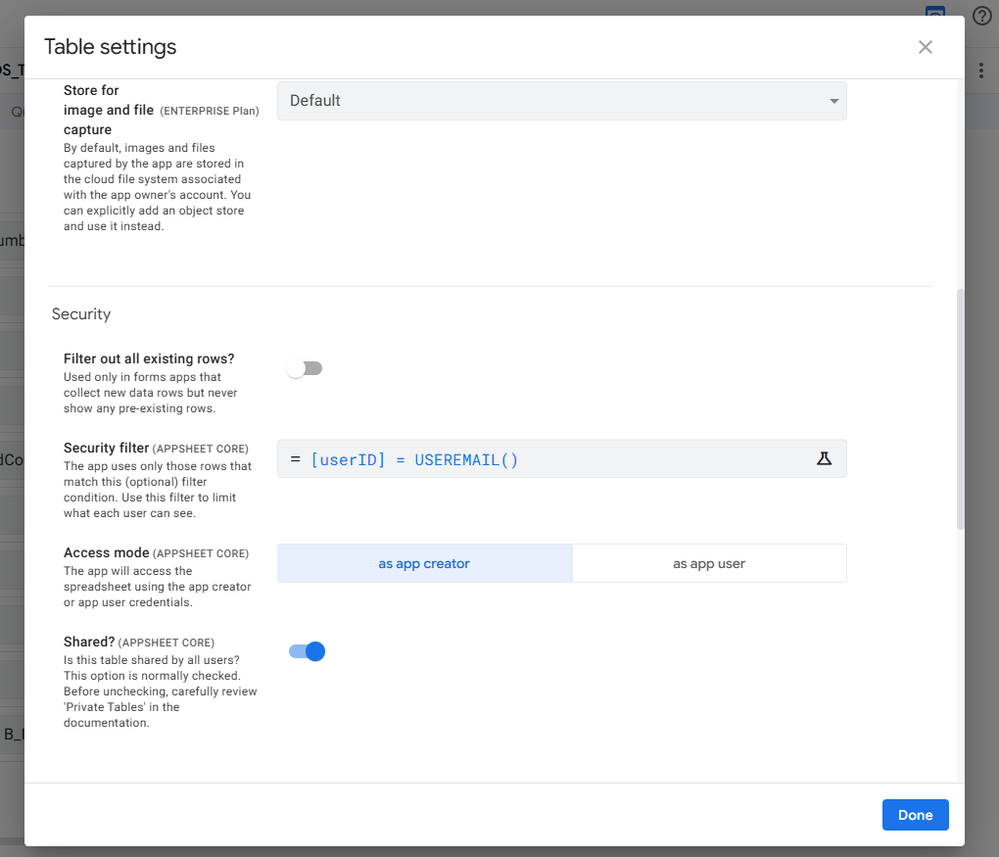Click the Done button
This screenshot has height=857, width=999.
[915, 815]
